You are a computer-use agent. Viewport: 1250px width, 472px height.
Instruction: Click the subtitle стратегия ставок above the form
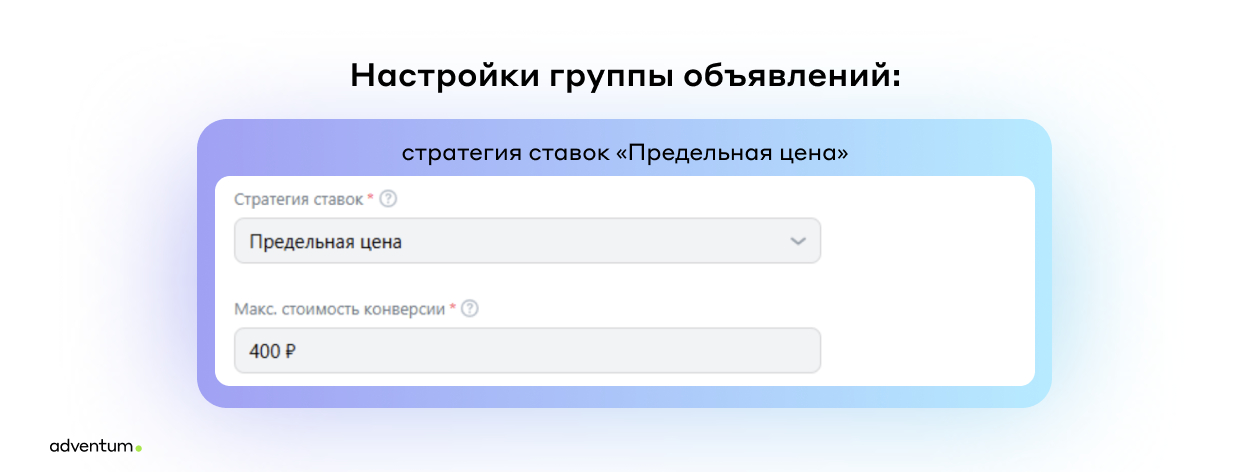point(502,154)
